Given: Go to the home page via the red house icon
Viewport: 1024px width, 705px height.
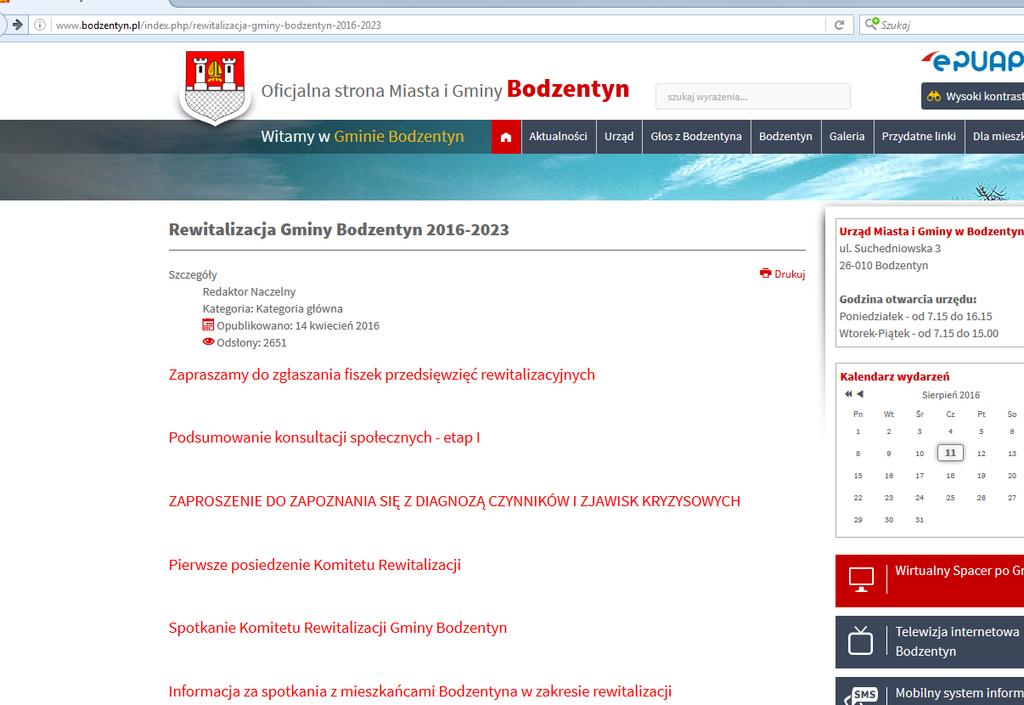Looking at the screenshot, I should tap(505, 137).
